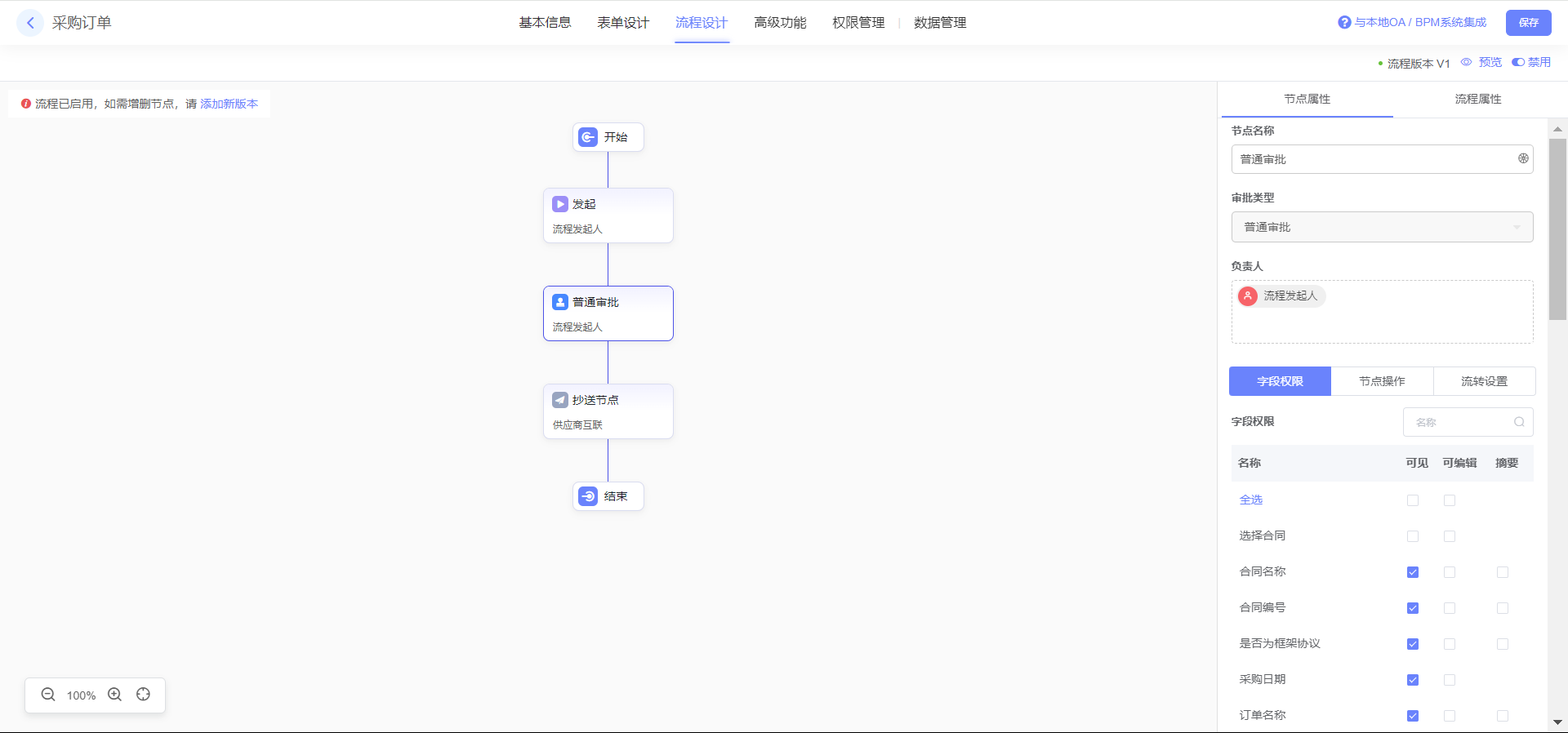Click the 保存 button
This screenshot has width=1568, height=733.
[x=1528, y=23]
